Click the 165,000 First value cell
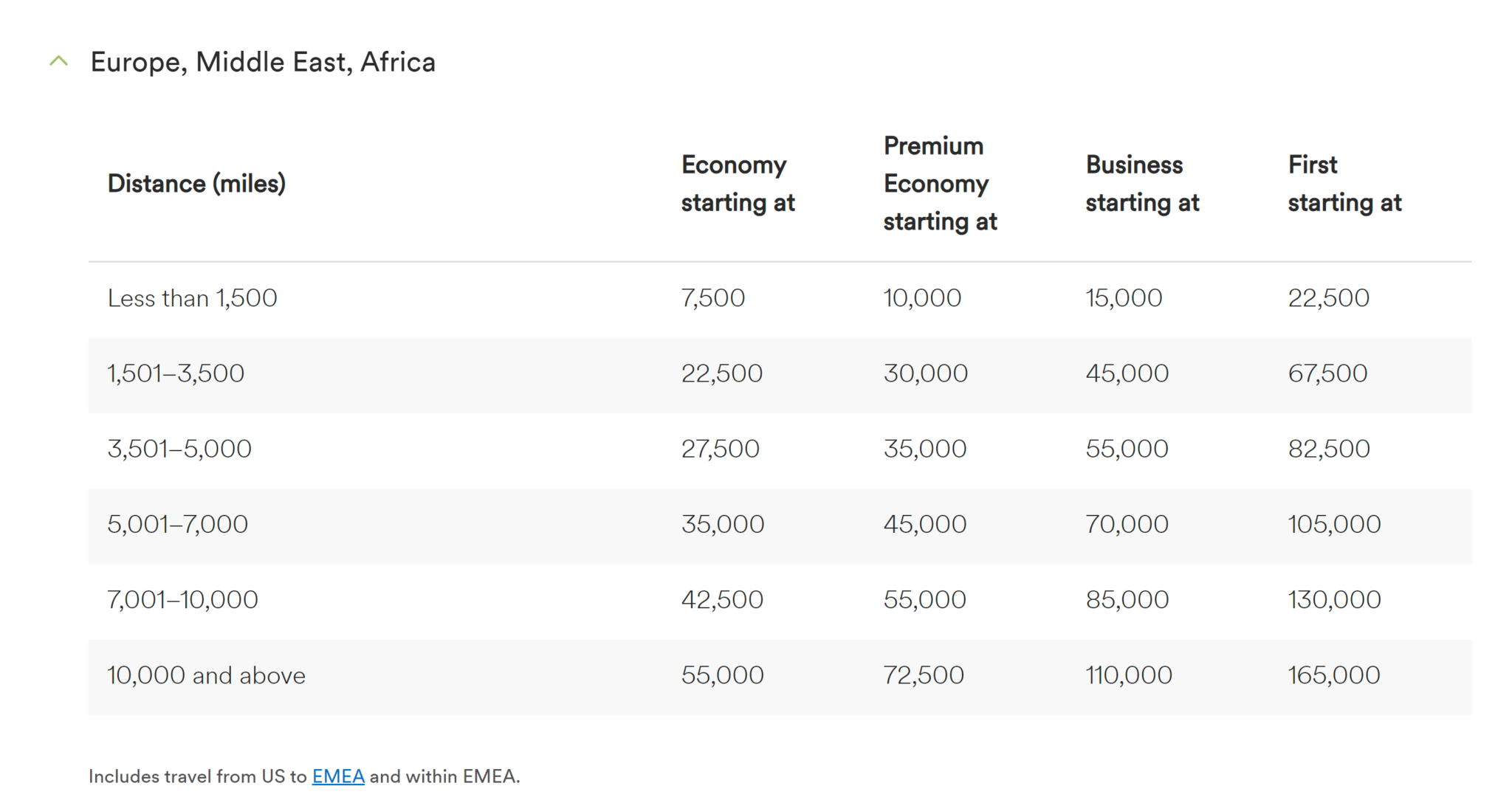 [1334, 675]
